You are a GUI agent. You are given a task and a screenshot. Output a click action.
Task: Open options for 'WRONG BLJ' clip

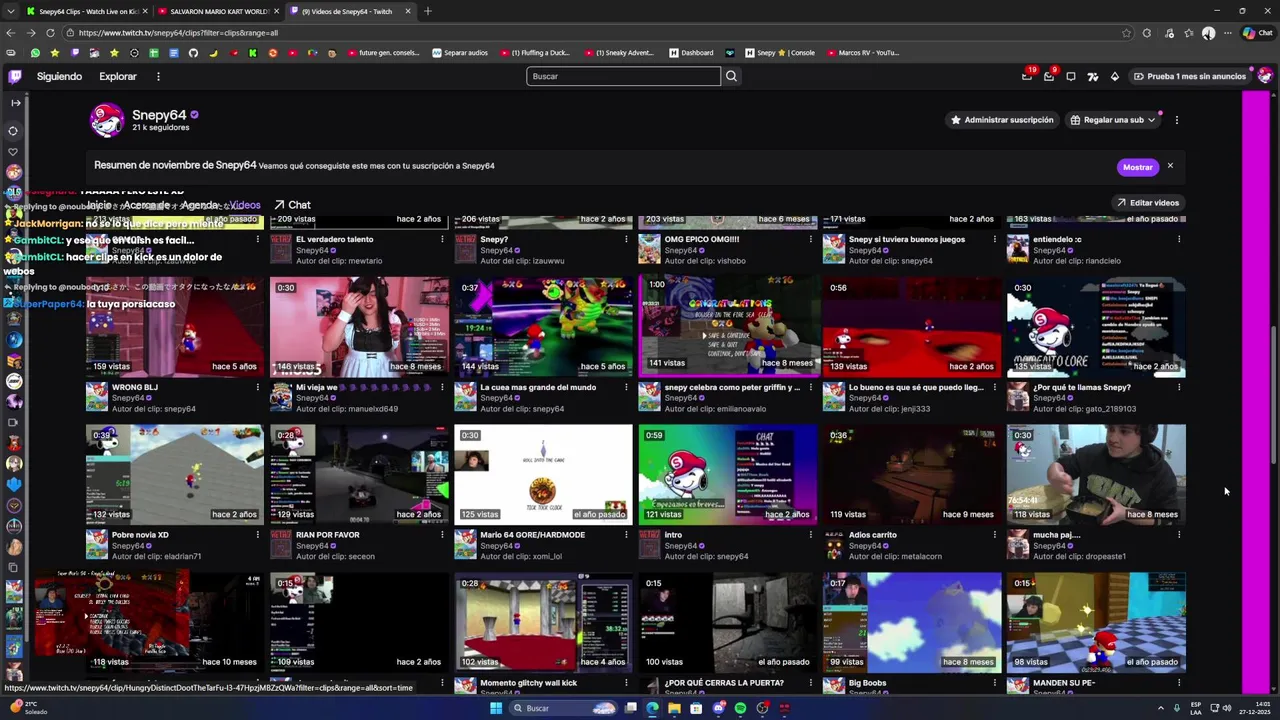[258, 387]
